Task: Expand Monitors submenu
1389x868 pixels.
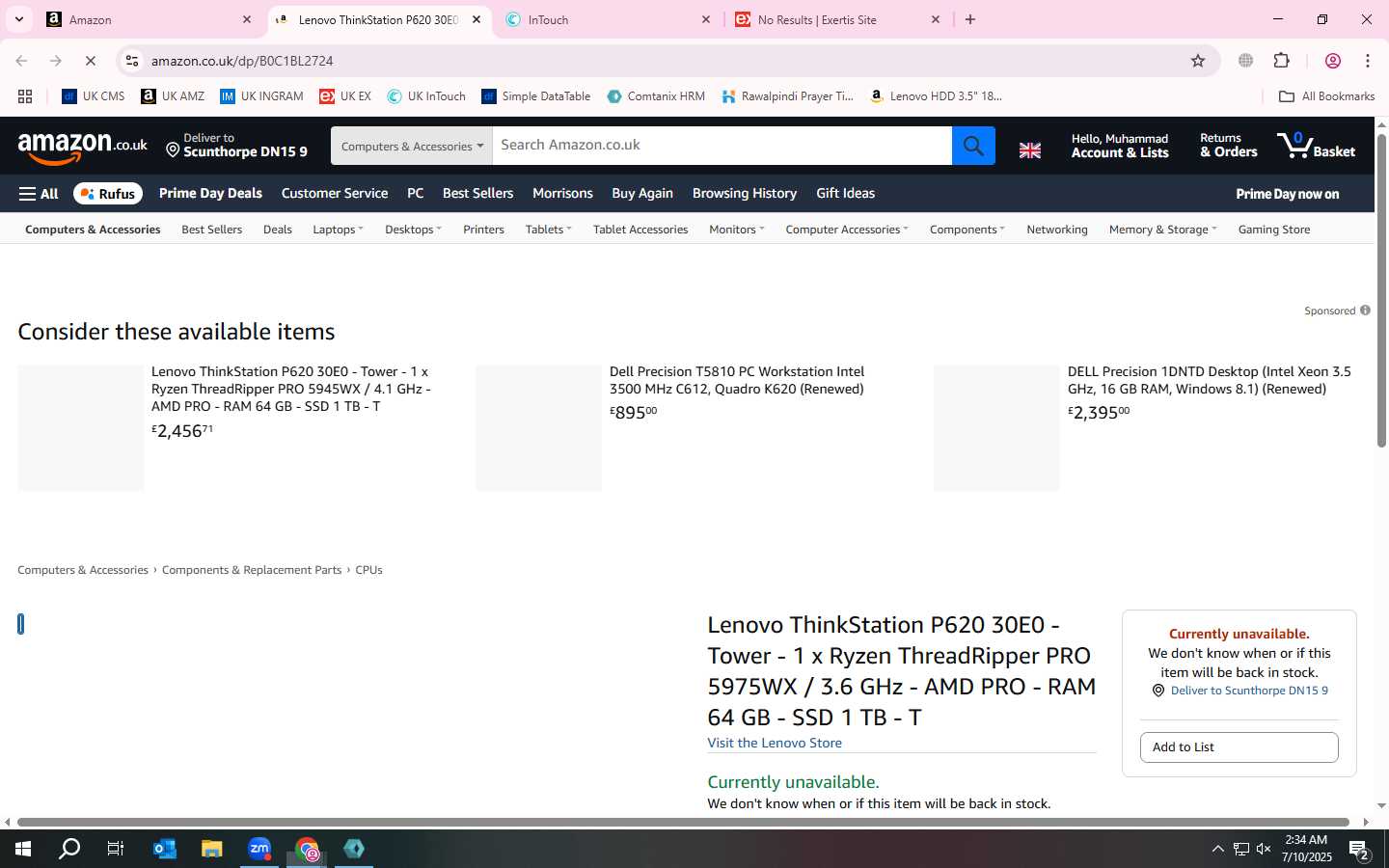Action: (736, 230)
